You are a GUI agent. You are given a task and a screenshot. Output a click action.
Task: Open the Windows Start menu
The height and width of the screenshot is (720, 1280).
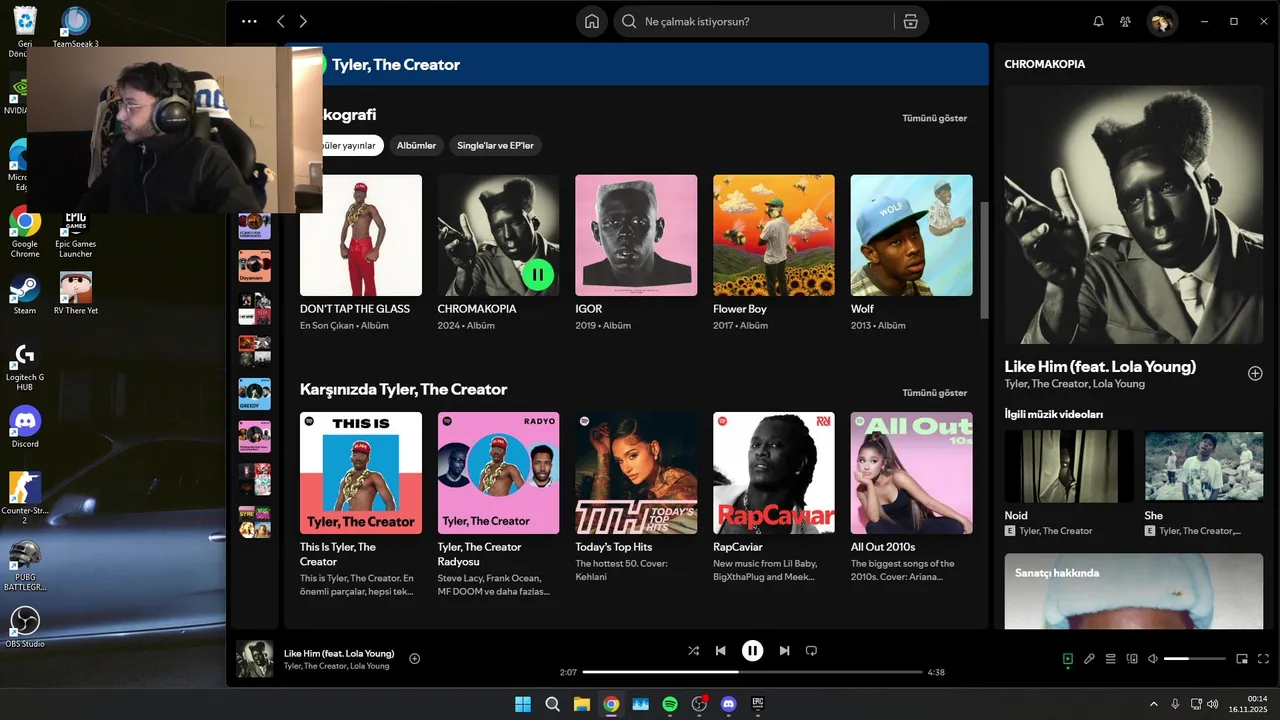[x=523, y=704]
